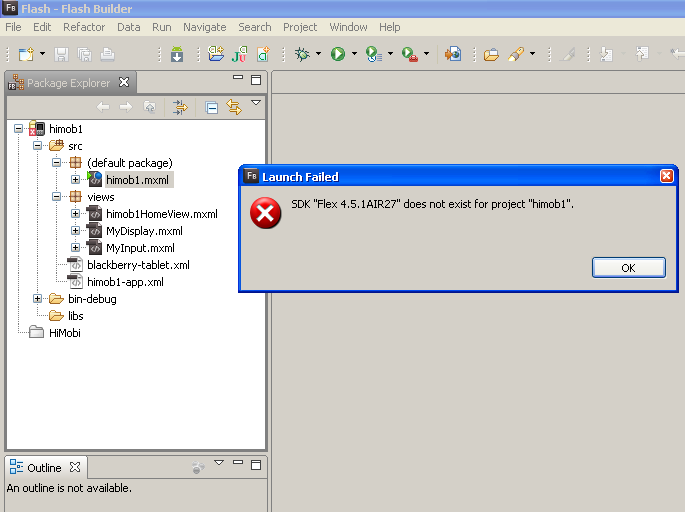This screenshot has height=523, width=685.
Task: Click the Search flashlight toolbar icon
Action: (516, 54)
